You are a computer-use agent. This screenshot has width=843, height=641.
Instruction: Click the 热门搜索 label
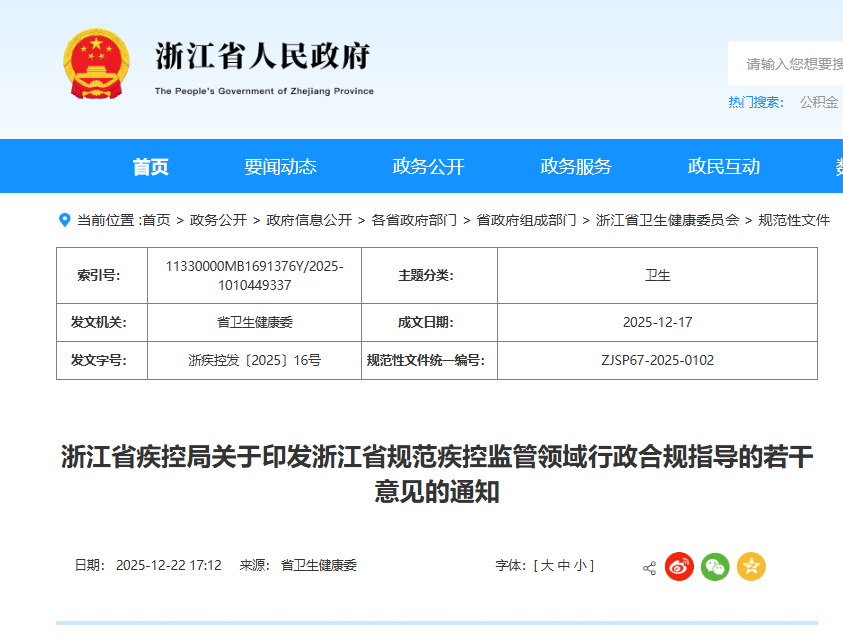pos(756,102)
